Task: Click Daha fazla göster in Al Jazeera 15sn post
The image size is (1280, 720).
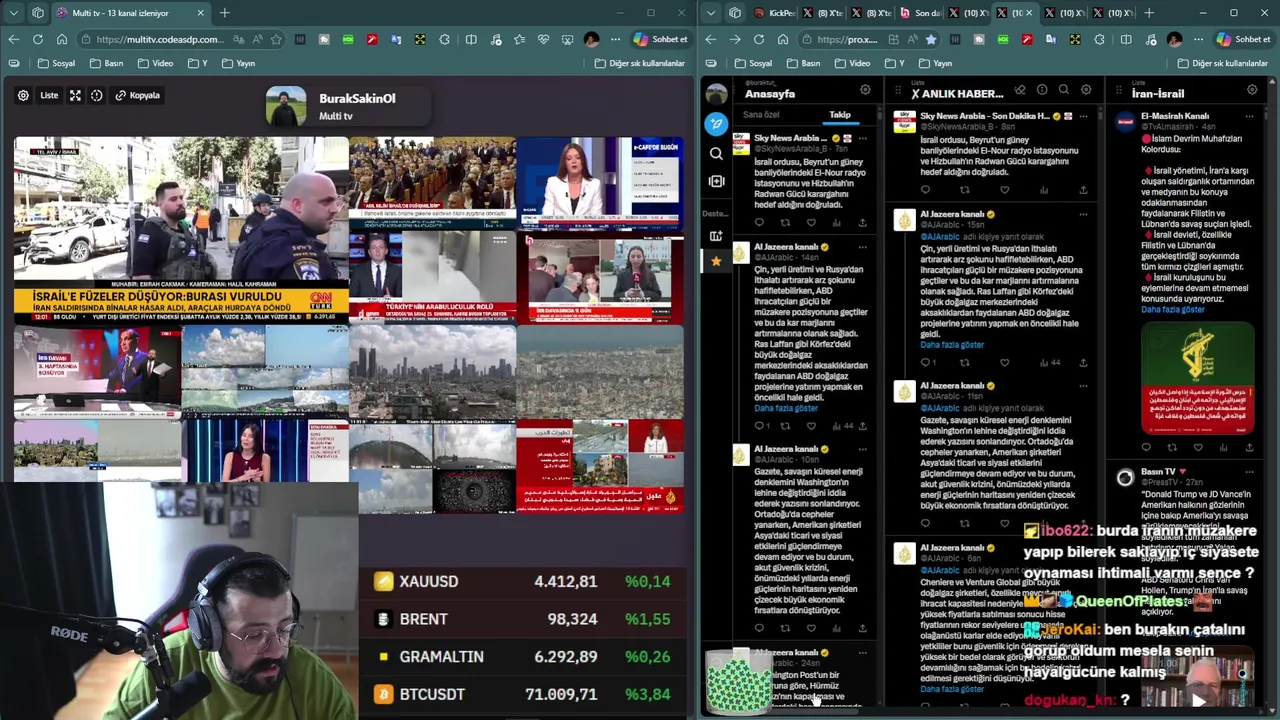Action: point(952,344)
